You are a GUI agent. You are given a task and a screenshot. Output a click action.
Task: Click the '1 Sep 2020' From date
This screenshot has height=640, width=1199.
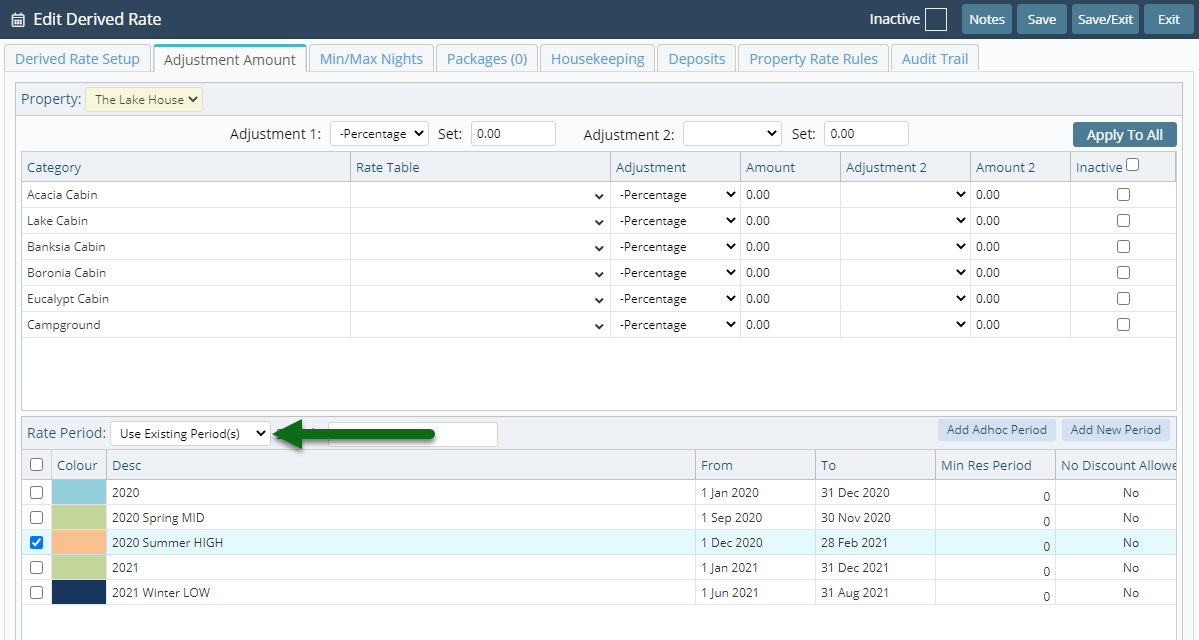pos(732,518)
